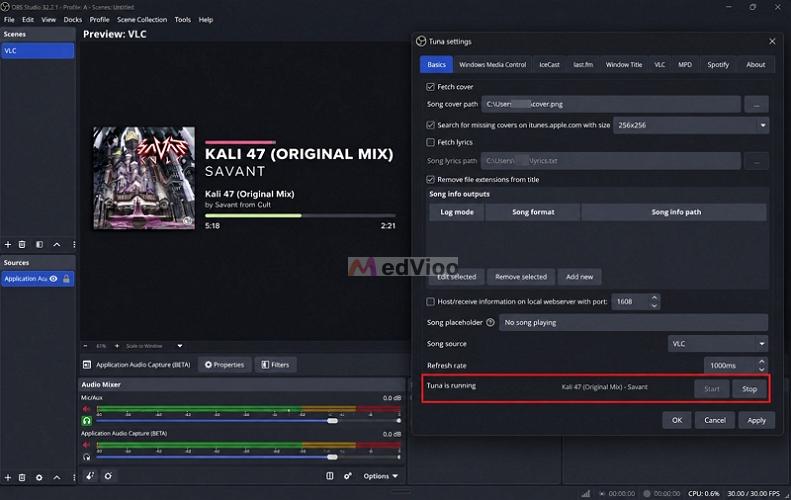Enable Fetch lyrics checkbox

point(430,142)
